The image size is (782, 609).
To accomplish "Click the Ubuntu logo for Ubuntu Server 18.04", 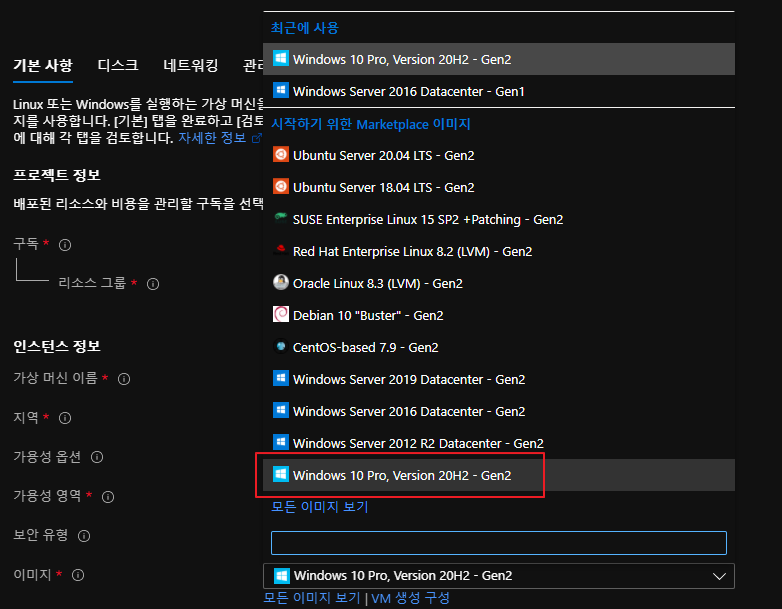I will point(281,187).
